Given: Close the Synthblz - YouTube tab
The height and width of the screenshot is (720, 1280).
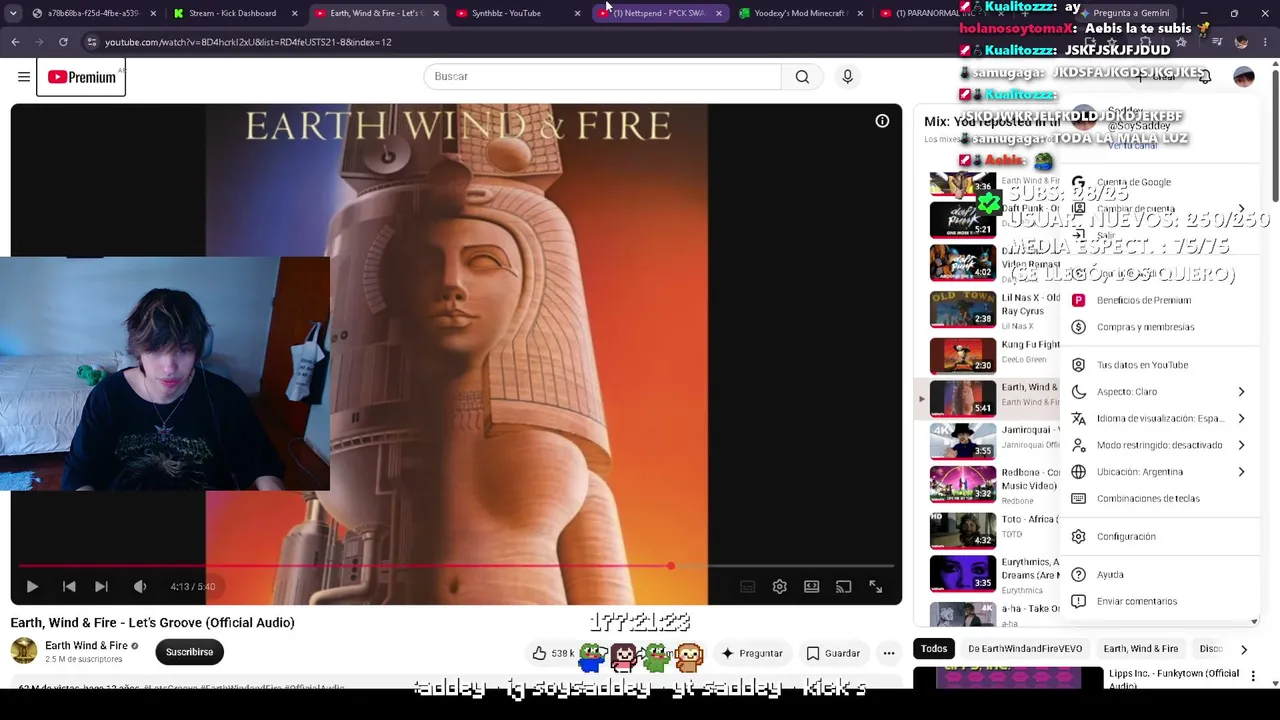Looking at the screenshot, I should [577, 13].
